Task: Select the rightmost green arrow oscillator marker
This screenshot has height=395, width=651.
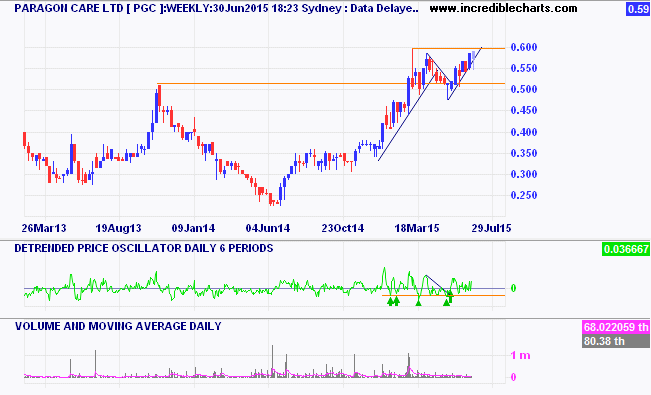Action: [x=451, y=298]
